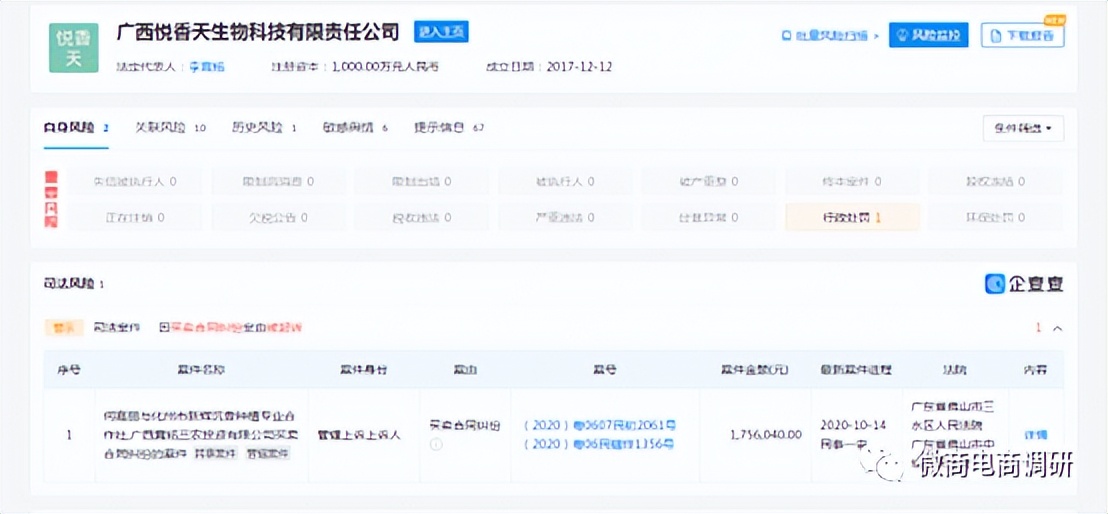Switch to the 提示信息 67 tab

(449, 128)
